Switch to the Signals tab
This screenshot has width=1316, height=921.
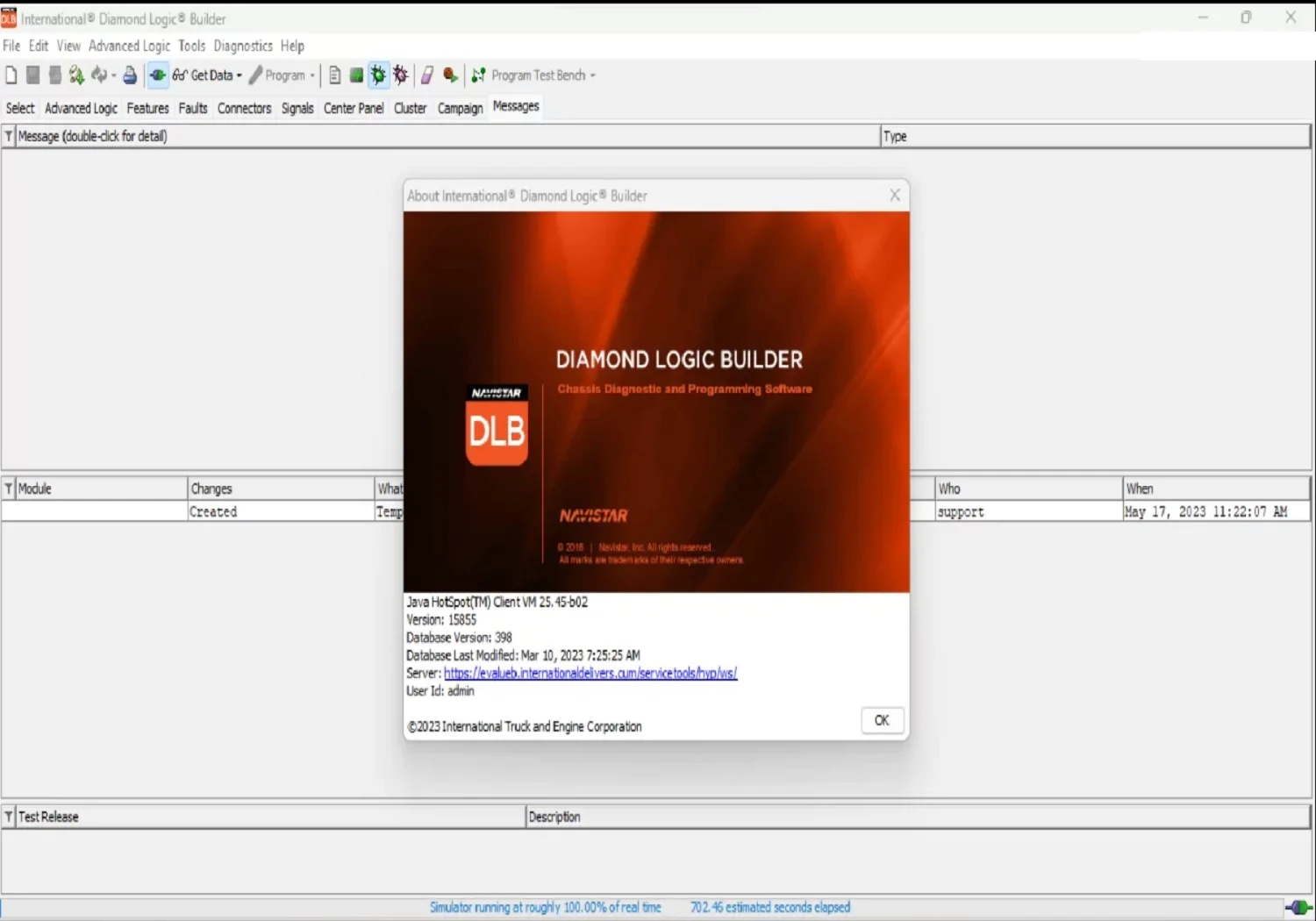tap(297, 108)
